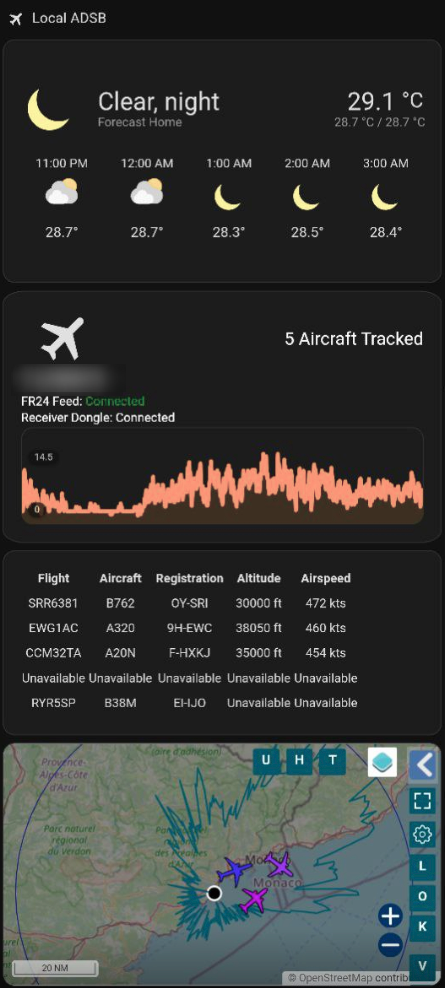Screen dimensions: 445x988
Task: Select flight EWG1AC in the table
Action: coord(53,628)
